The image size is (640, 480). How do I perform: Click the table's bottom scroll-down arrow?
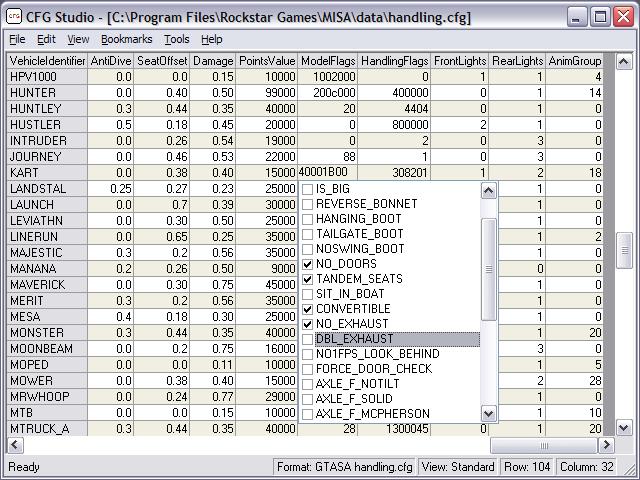(624, 428)
